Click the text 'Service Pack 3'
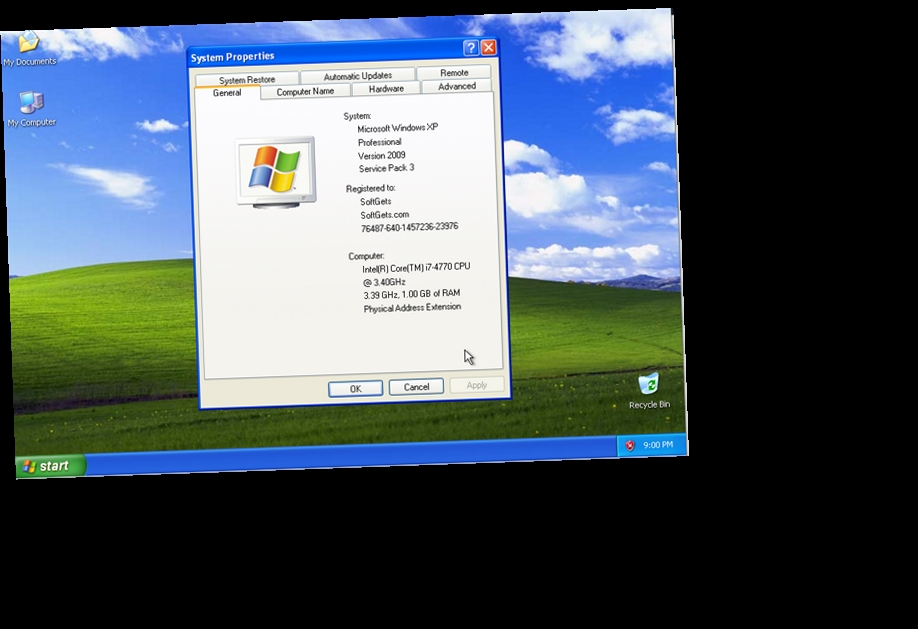Viewport: 918px width, 629px height. click(386, 168)
